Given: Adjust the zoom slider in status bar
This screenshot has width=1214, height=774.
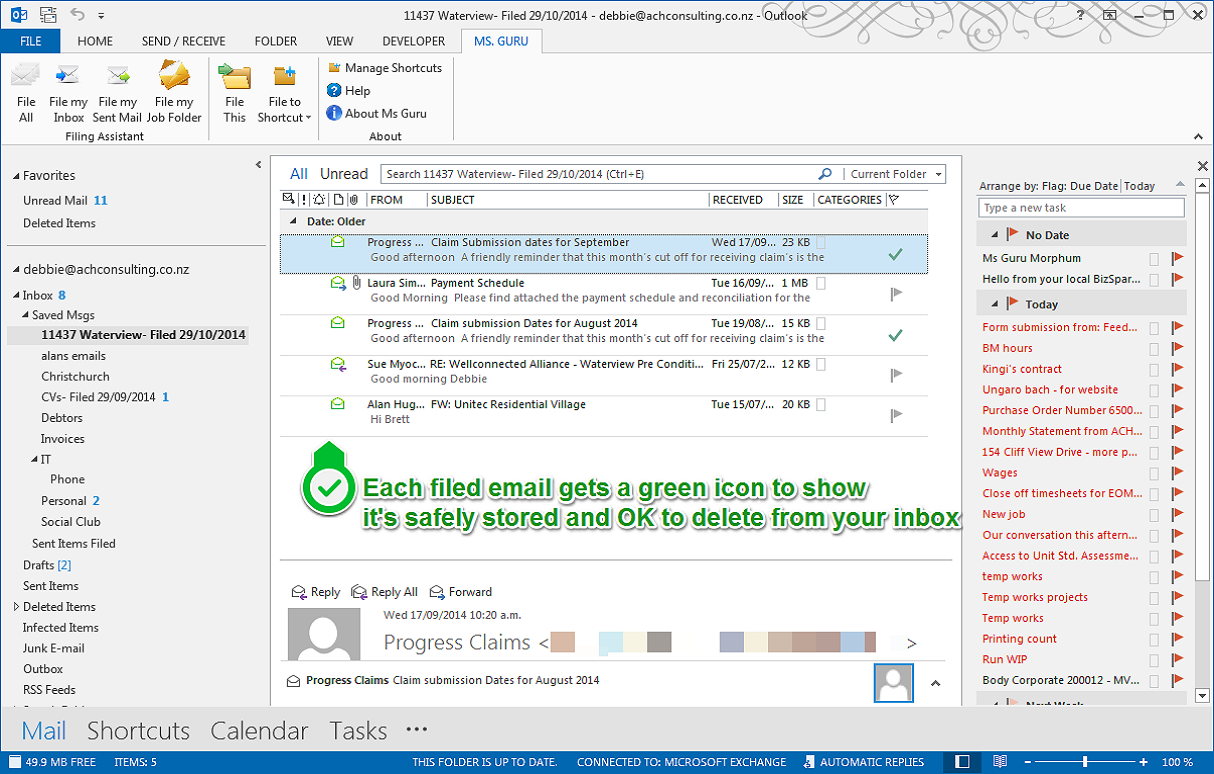Looking at the screenshot, I should (x=1085, y=762).
